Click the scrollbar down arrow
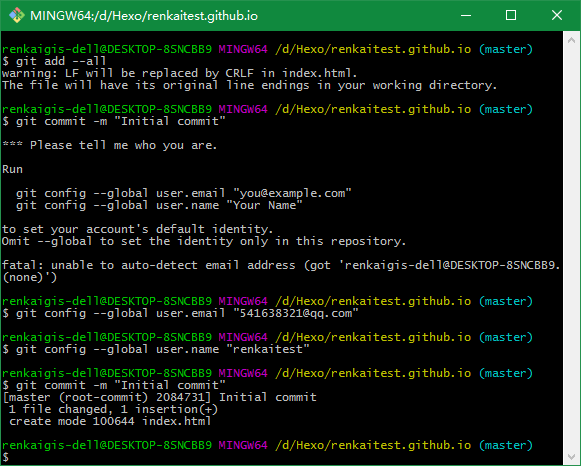 tap(571, 456)
